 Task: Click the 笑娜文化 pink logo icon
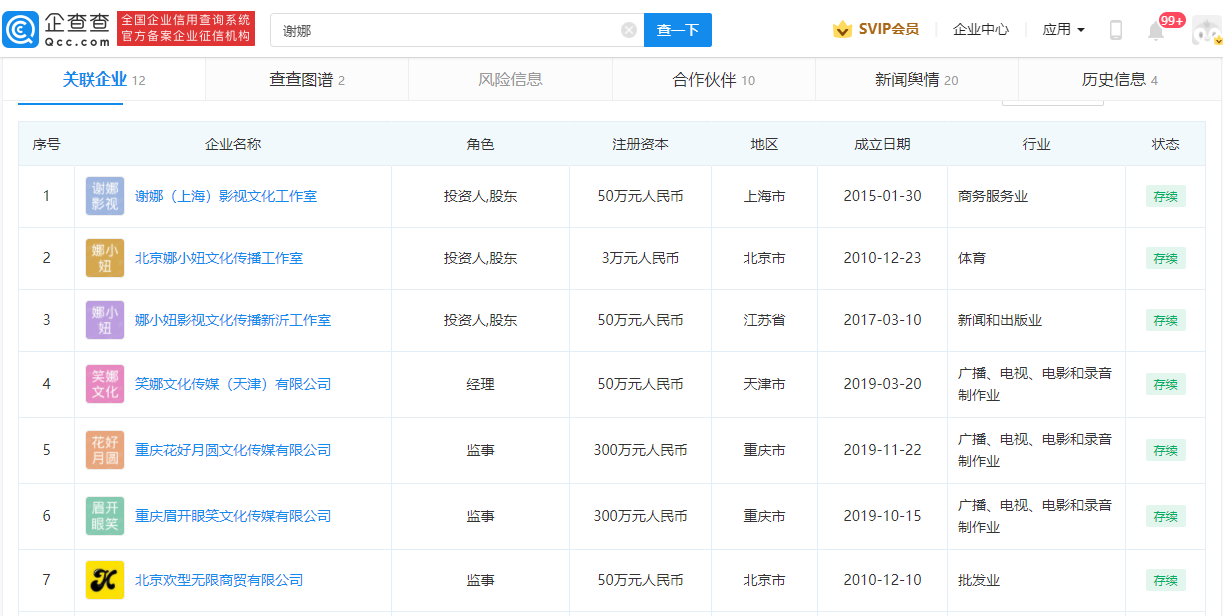[105, 384]
